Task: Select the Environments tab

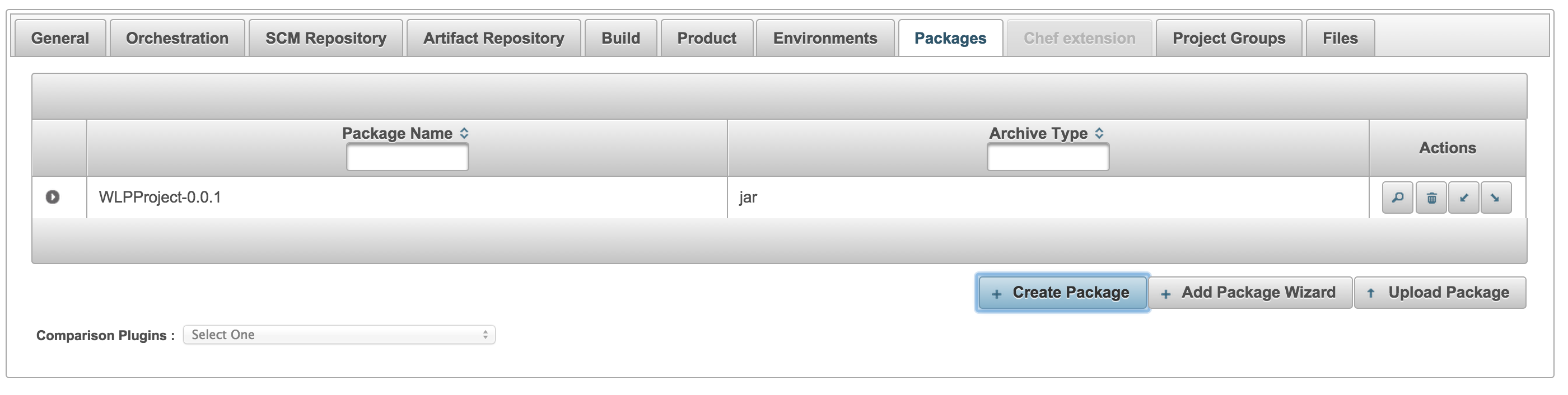Action: coord(825,38)
